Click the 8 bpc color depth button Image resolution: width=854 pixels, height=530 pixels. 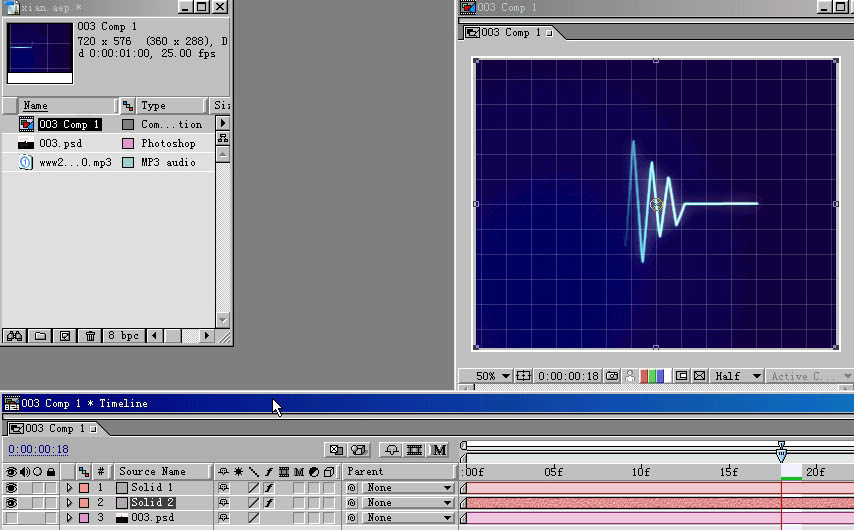click(123, 336)
